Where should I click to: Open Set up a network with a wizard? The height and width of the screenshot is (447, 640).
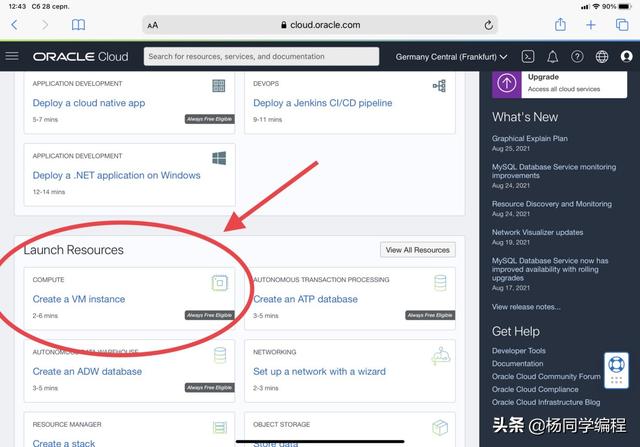[x=319, y=371]
